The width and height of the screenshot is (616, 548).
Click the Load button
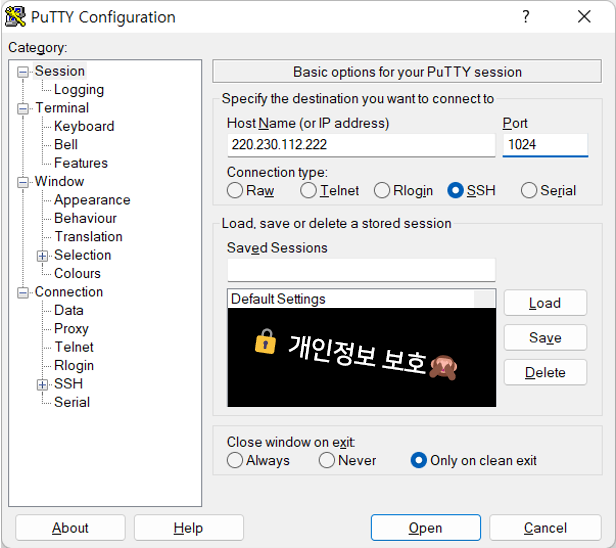click(x=545, y=303)
